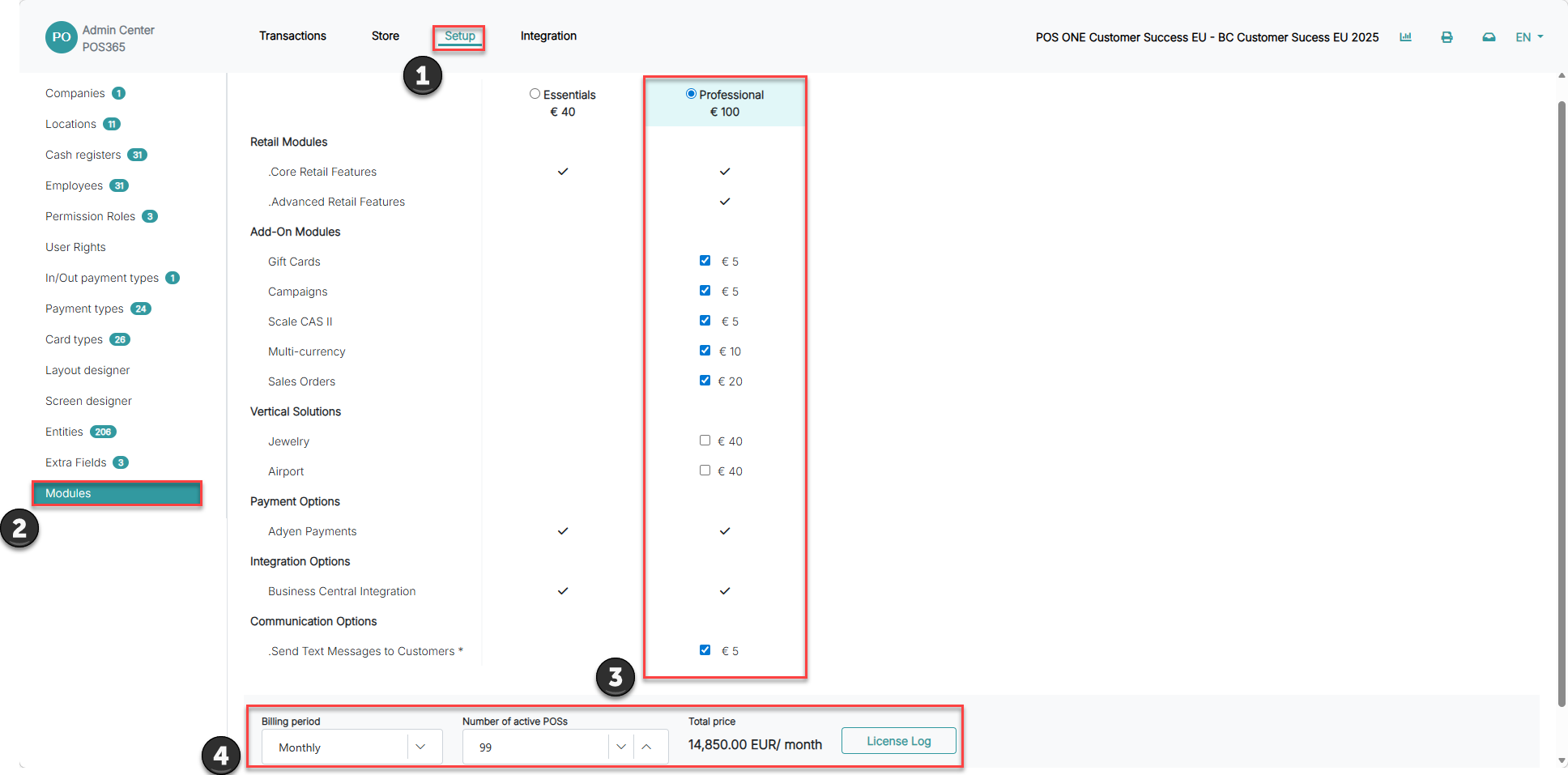Click the vertical scrollbar thumb
Screen dimensions: 1568x775
pyautogui.click(x=1562, y=405)
